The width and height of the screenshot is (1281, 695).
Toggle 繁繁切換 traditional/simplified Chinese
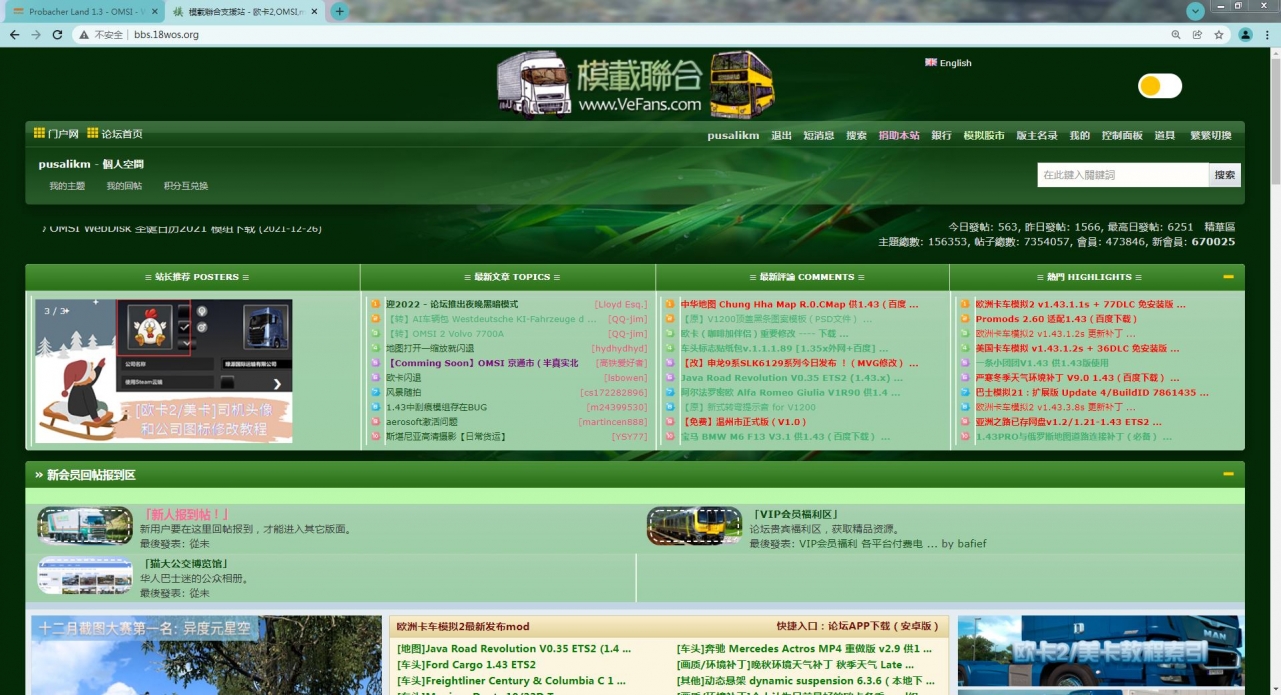click(1211, 135)
